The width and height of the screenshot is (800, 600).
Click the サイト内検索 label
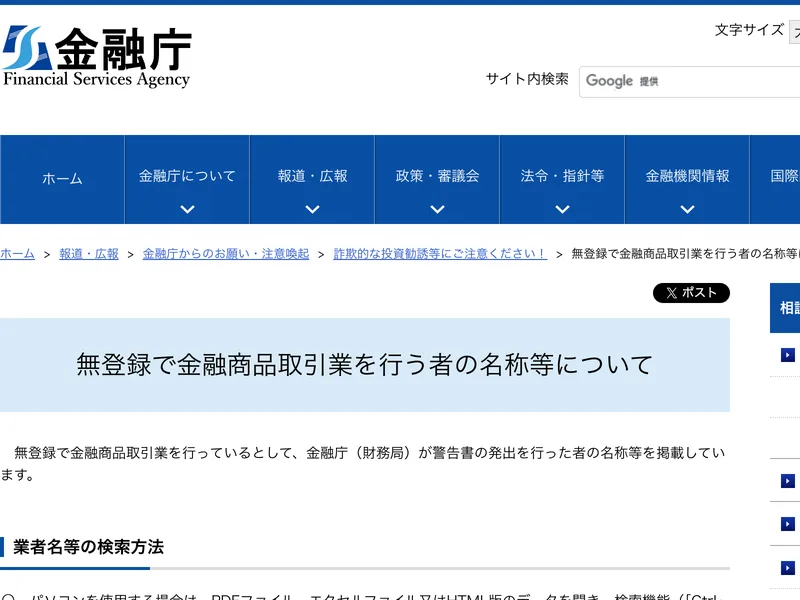pos(527,79)
